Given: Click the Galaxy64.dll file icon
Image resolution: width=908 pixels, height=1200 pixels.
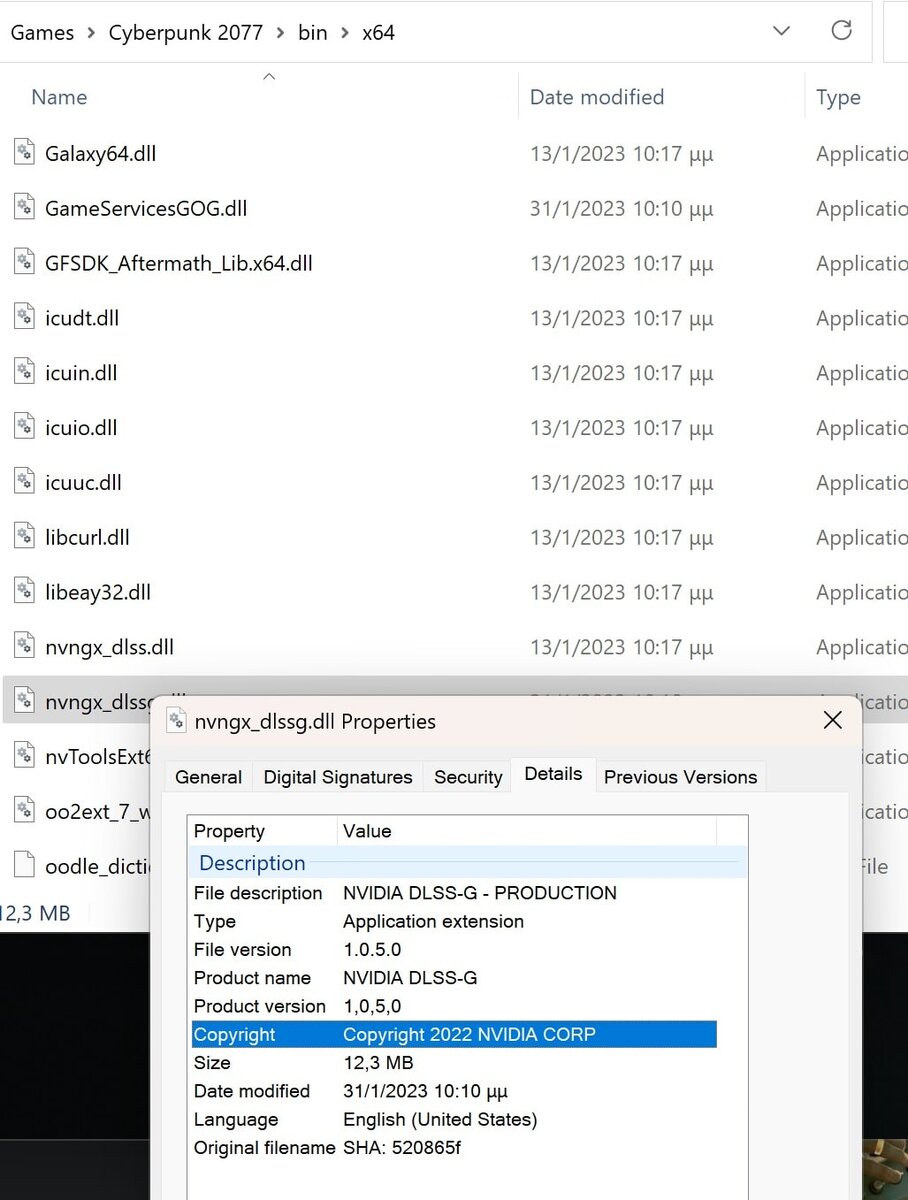Looking at the screenshot, I should 25,152.
